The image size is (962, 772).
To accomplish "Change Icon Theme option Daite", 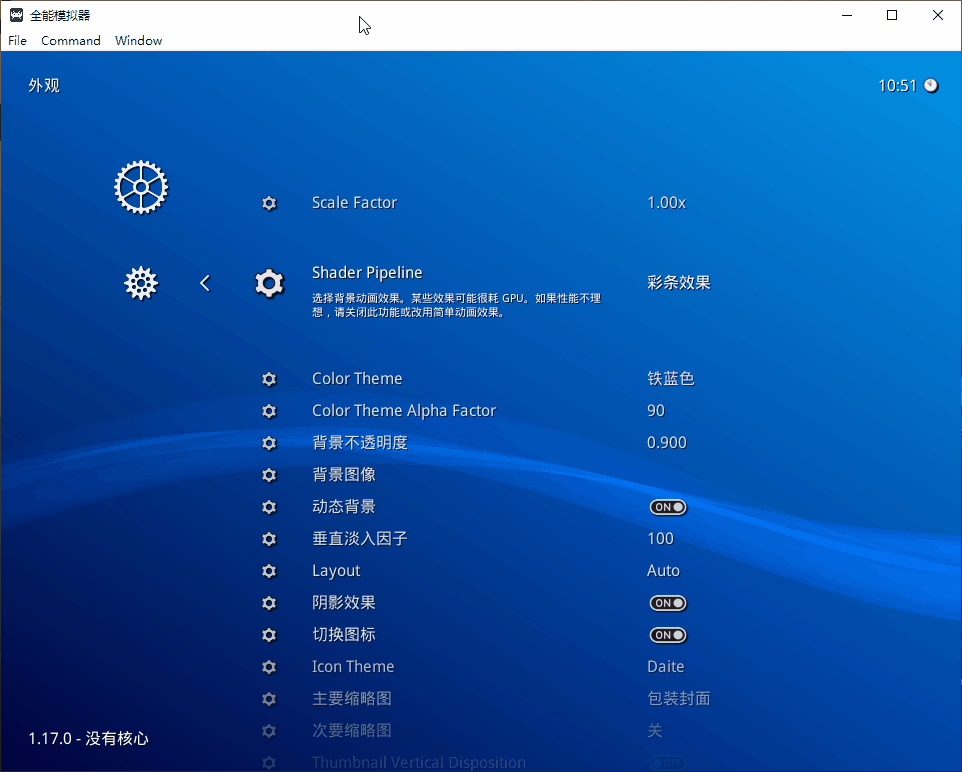I will point(666,666).
